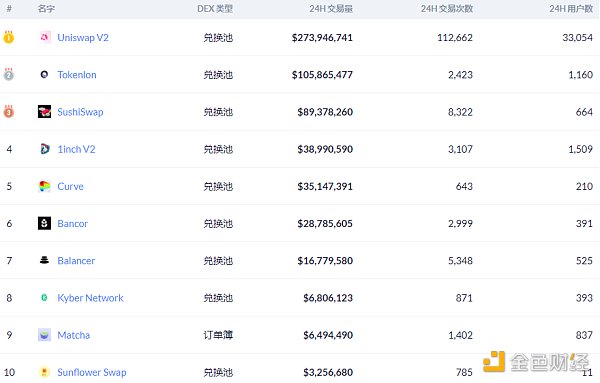Sort by the 24H用户数 column header
The width and height of the screenshot is (600, 383).
tap(571, 9)
